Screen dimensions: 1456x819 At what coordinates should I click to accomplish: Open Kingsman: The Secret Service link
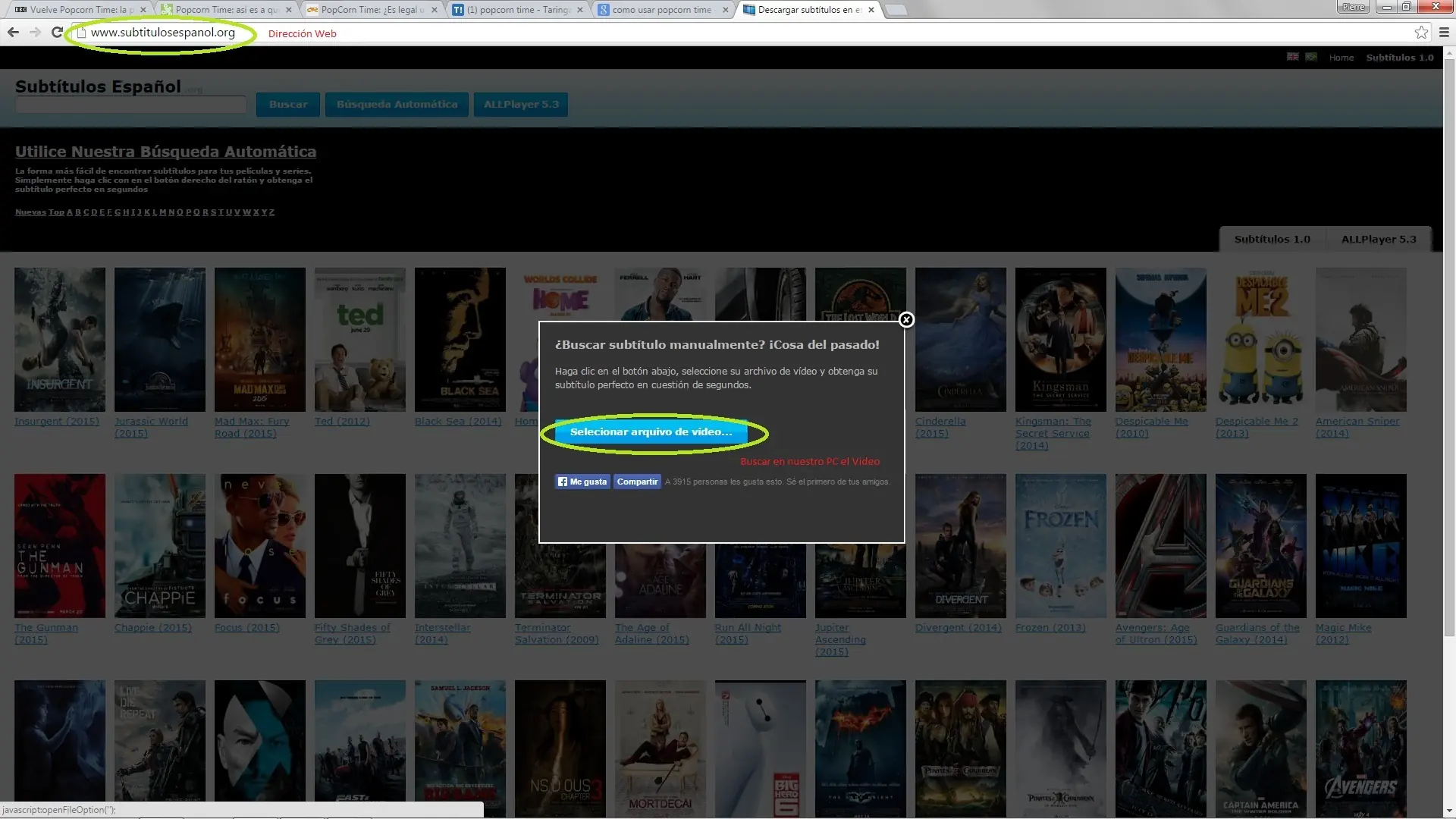click(1053, 434)
